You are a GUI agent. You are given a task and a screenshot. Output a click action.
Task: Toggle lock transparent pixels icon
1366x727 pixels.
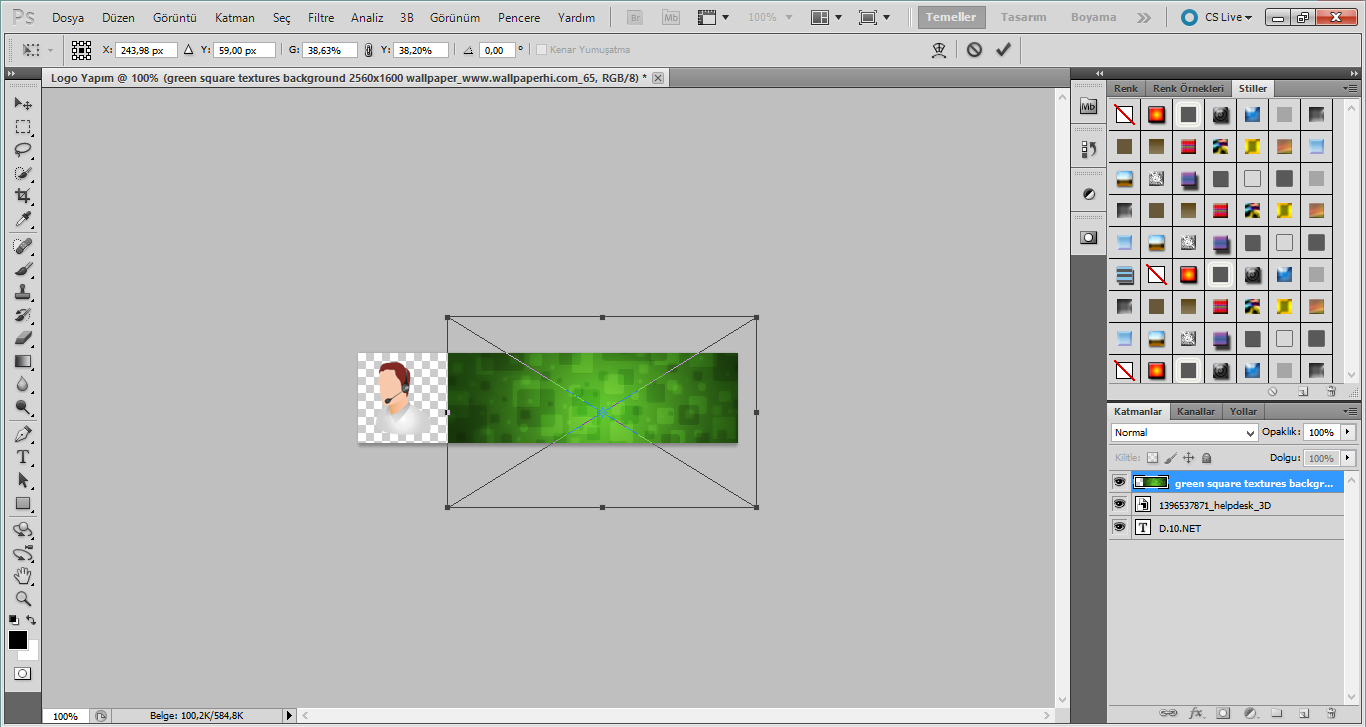point(1152,458)
